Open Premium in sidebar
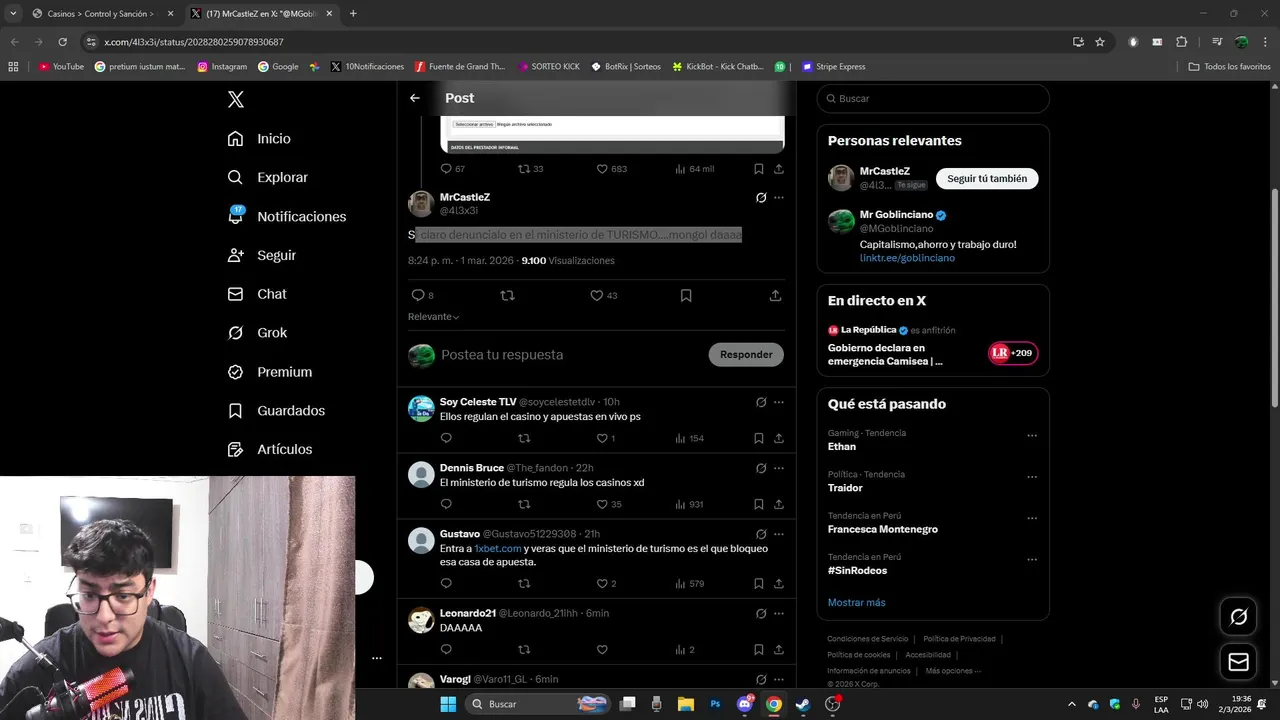The image size is (1280, 720). pos(270,372)
